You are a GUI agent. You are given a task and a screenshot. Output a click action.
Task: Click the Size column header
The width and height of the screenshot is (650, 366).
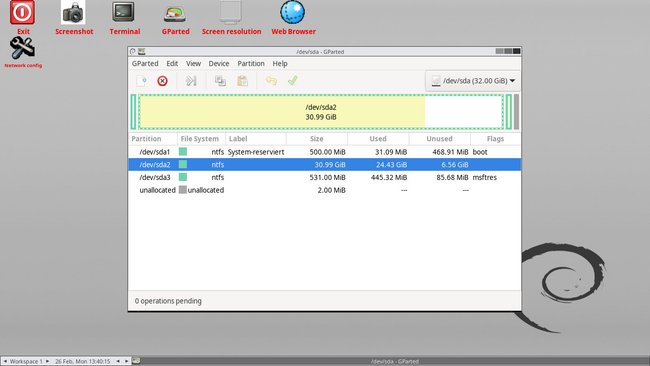click(x=317, y=139)
